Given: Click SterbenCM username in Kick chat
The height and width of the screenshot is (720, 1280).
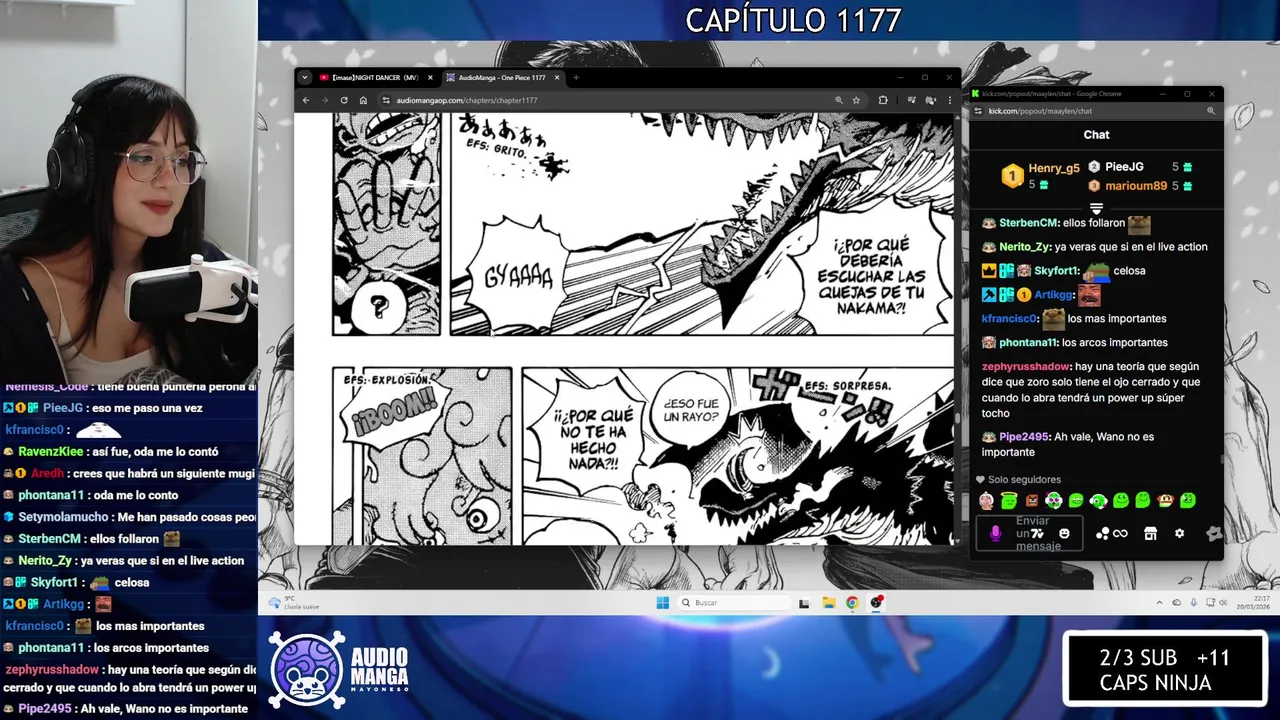Looking at the screenshot, I should 1028,223.
